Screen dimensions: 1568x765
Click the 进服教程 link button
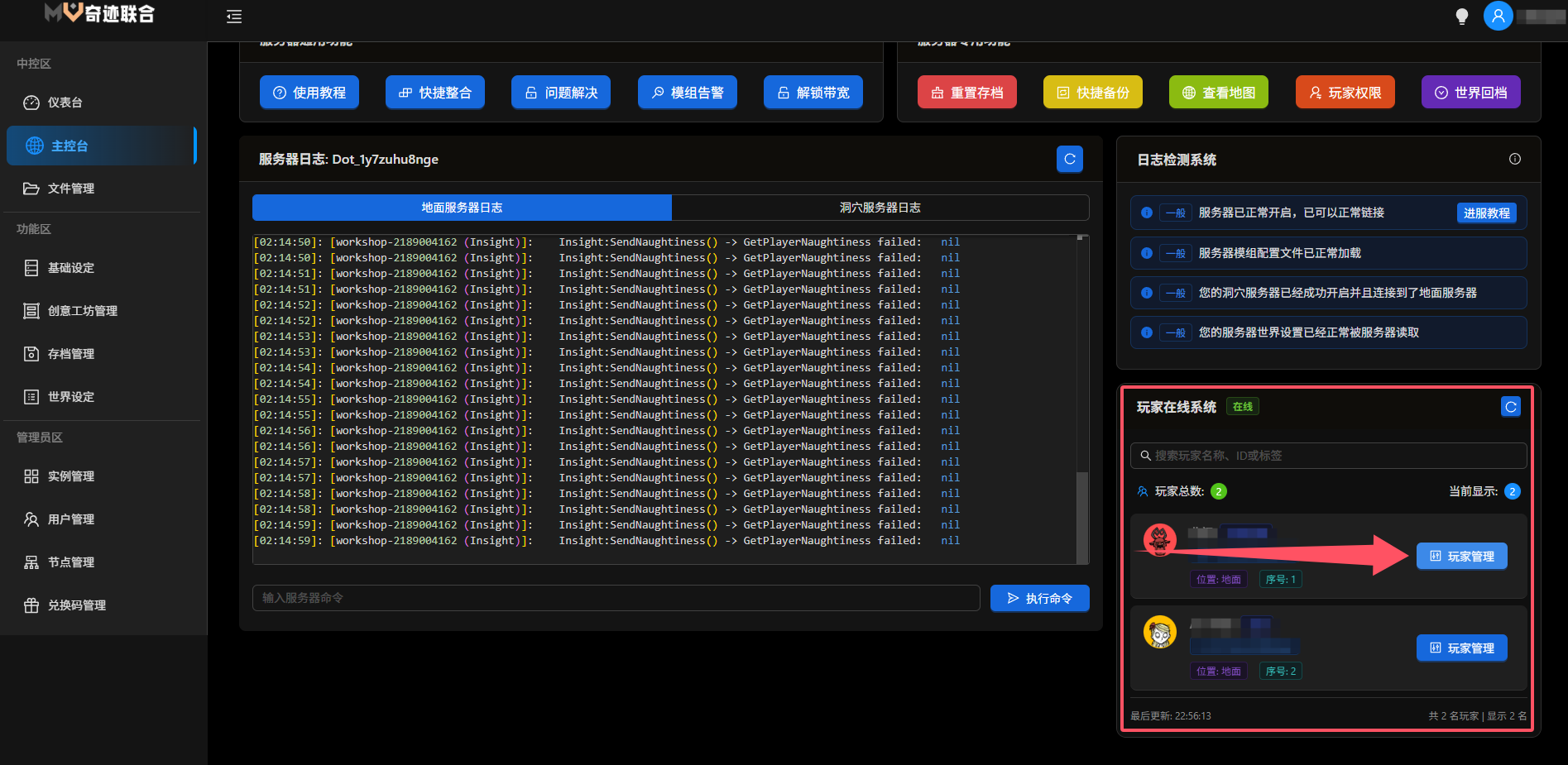pyautogui.click(x=1486, y=213)
